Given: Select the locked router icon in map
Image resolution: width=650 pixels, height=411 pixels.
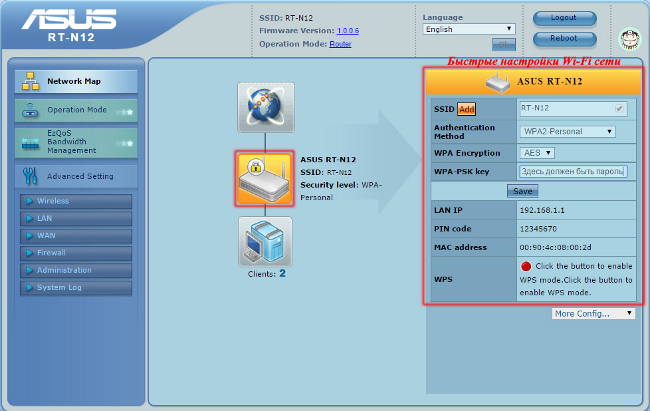Looking at the screenshot, I should (264, 179).
